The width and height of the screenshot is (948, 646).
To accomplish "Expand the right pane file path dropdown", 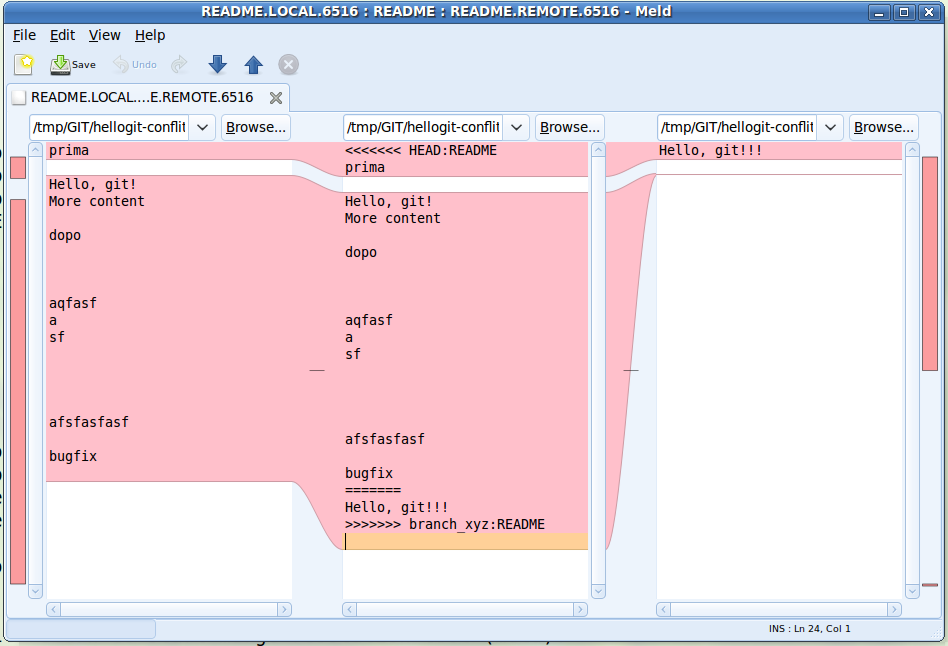I will [x=831, y=128].
